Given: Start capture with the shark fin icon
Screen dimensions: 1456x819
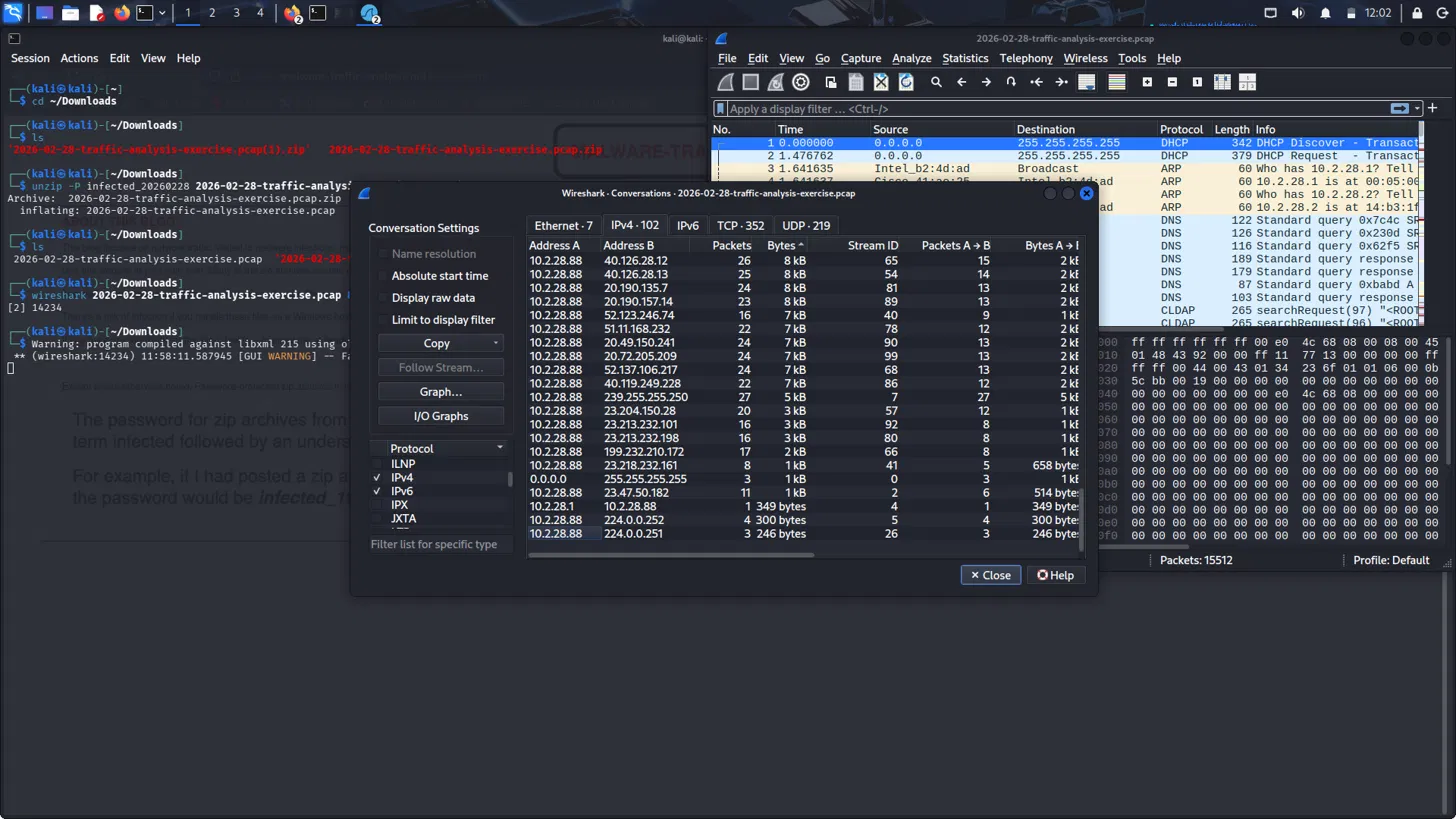Looking at the screenshot, I should (x=726, y=82).
